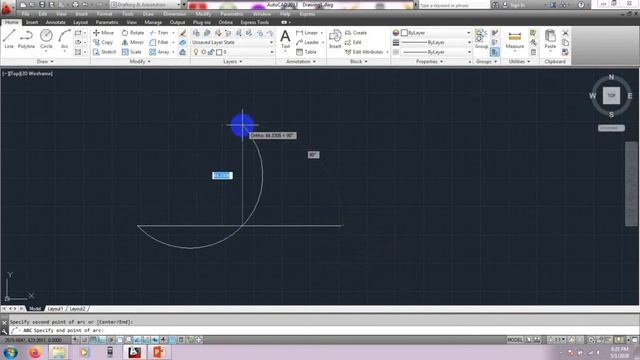Open the Dimension menu
This screenshot has height=360, width=640.
click(x=174, y=14)
